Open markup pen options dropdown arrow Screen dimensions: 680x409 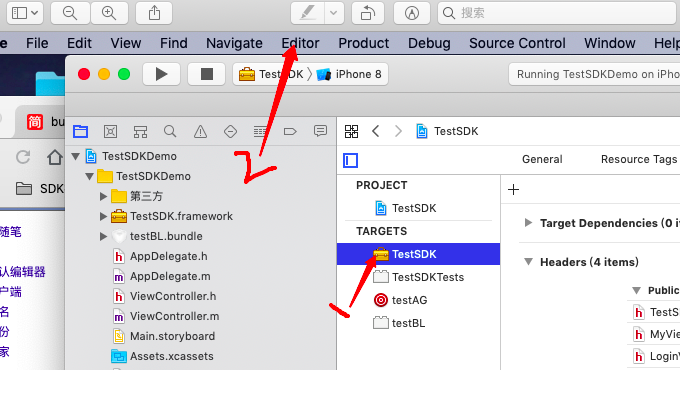(334, 13)
